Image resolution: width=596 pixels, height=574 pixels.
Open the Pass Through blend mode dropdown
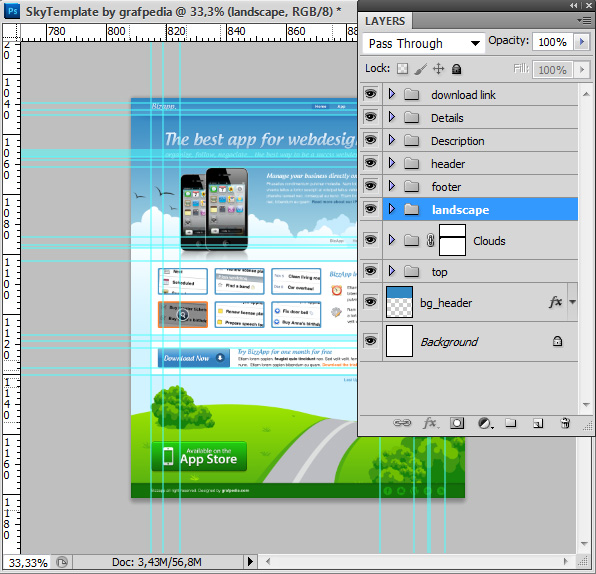pos(423,43)
